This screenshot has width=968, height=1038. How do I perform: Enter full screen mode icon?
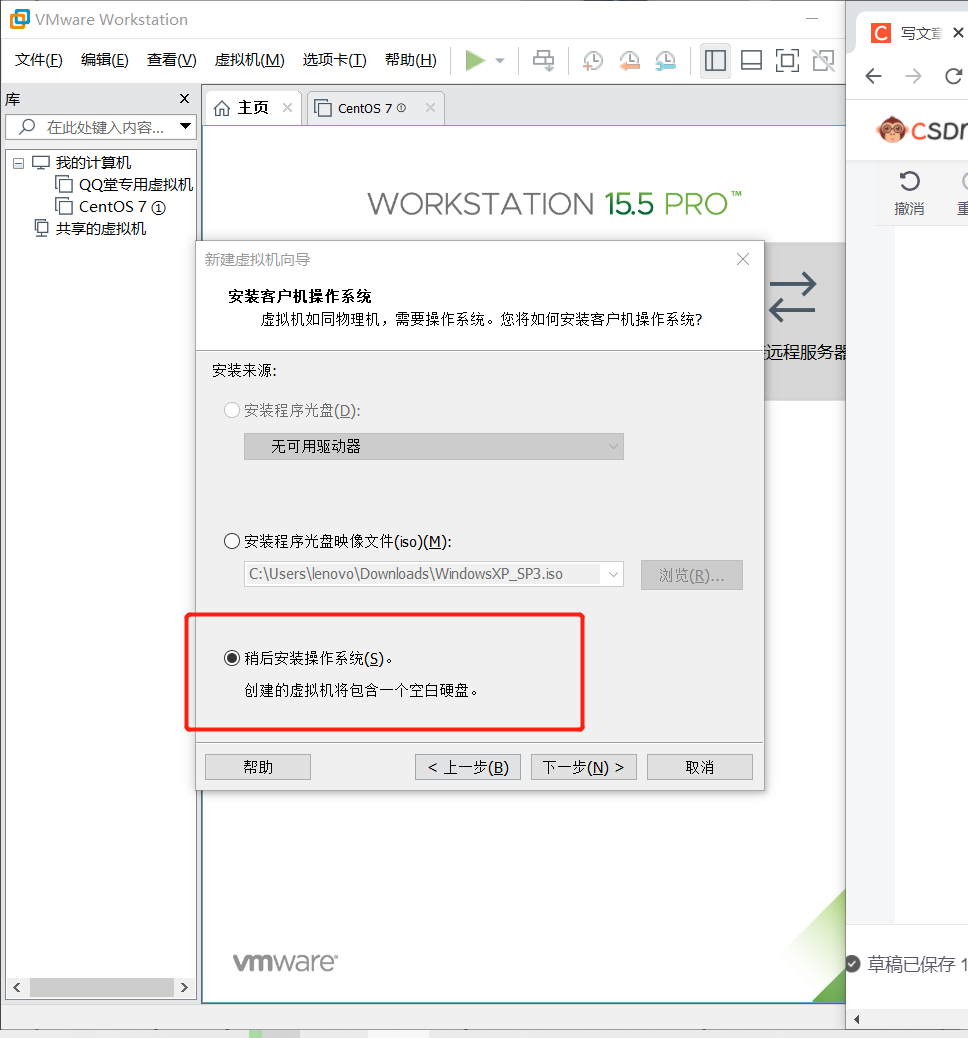point(787,61)
